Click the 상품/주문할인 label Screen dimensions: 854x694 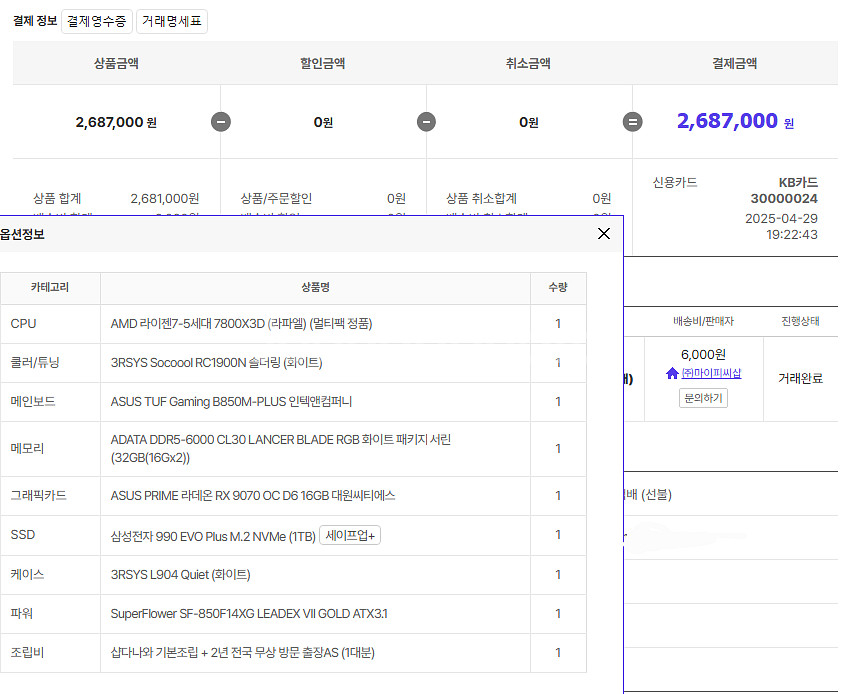(x=276, y=199)
